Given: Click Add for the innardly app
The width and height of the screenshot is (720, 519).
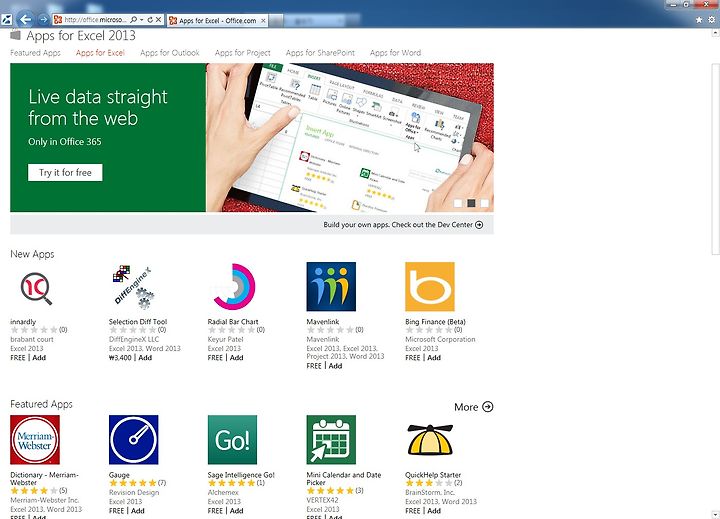Looking at the screenshot, I should point(39,357).
